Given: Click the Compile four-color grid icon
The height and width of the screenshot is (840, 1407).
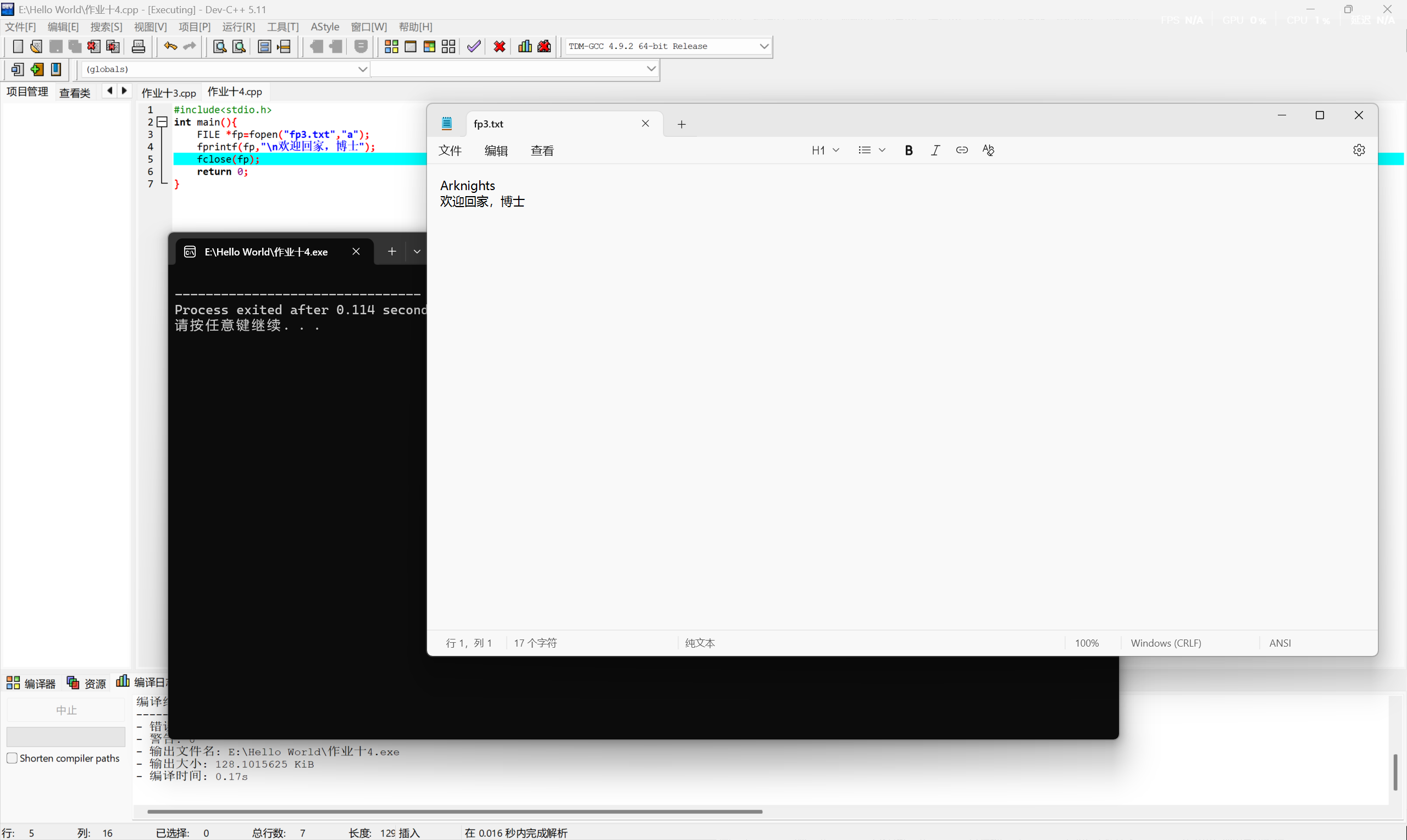Looking at the screenshot, I should (x=391, y=46).
